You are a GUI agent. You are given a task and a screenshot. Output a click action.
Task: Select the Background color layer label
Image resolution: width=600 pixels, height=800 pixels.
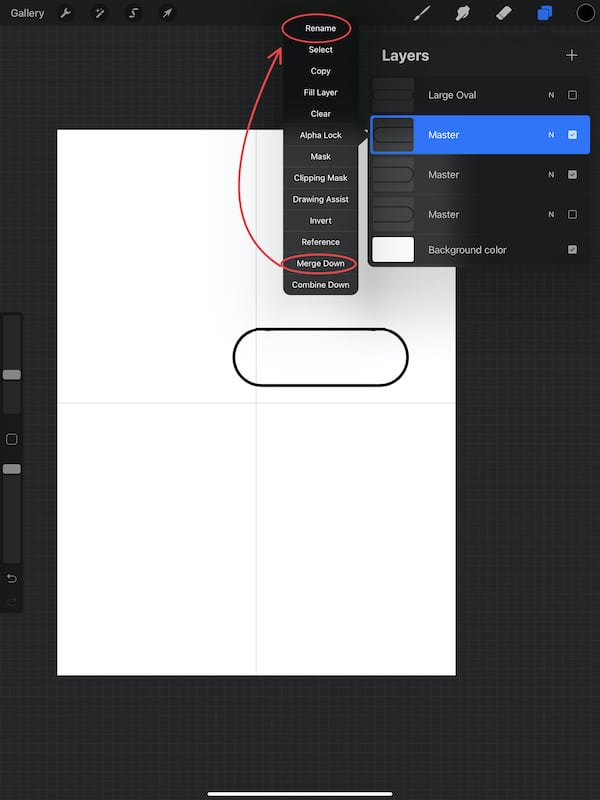467,250
